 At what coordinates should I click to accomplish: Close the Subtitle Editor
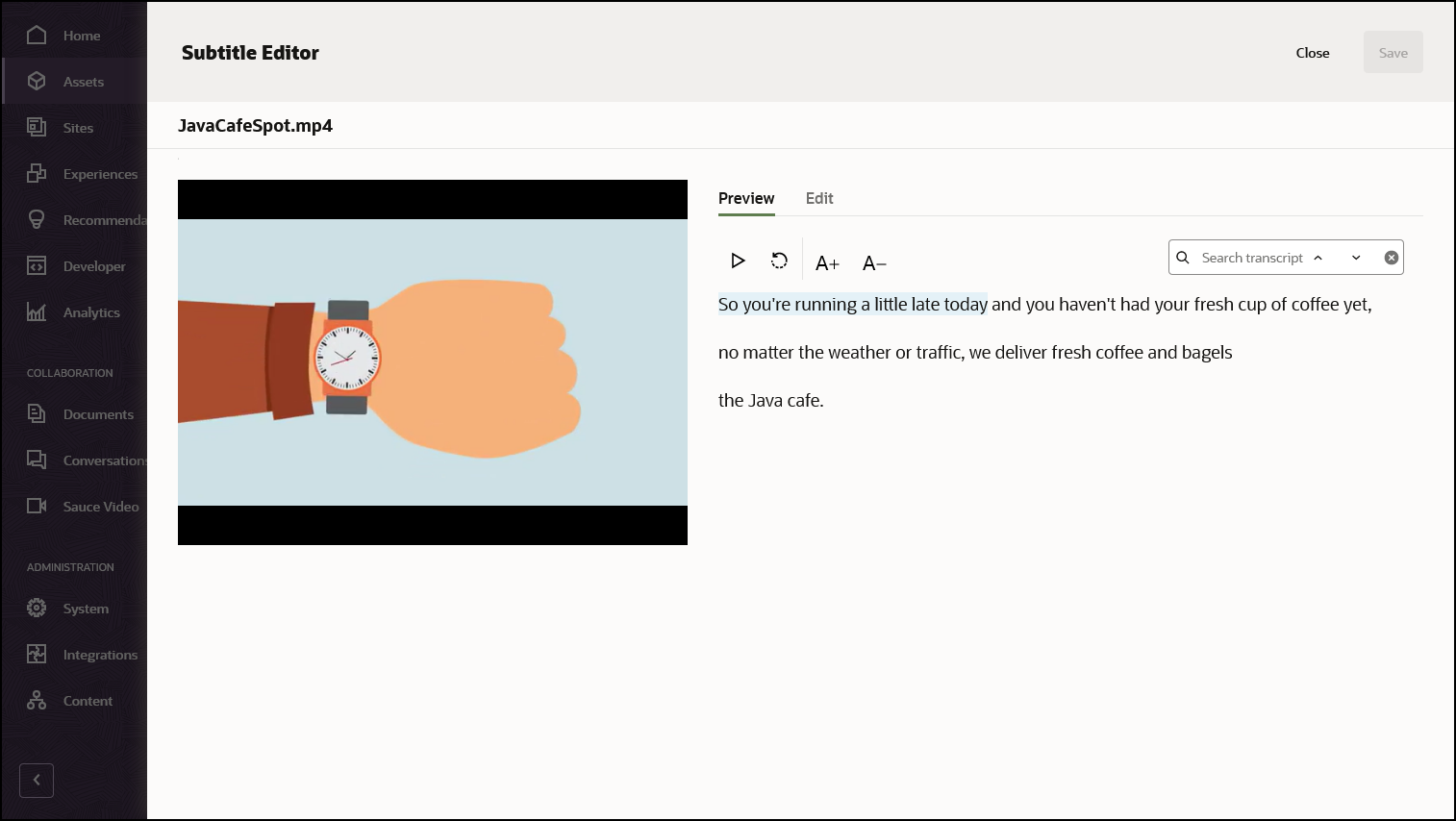[1313, 53]
